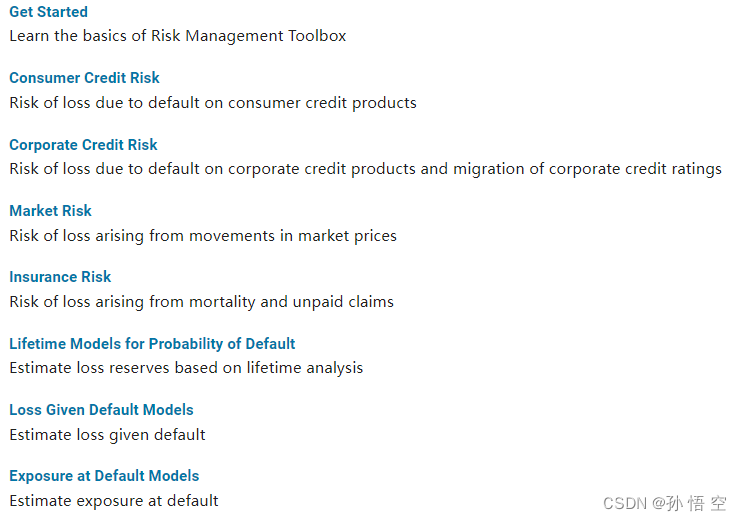Image resolution: width=742 pixels, height=521 pixels.
Task: Open Lifetime Models for Probability of Default
Action: coord(152,344)
